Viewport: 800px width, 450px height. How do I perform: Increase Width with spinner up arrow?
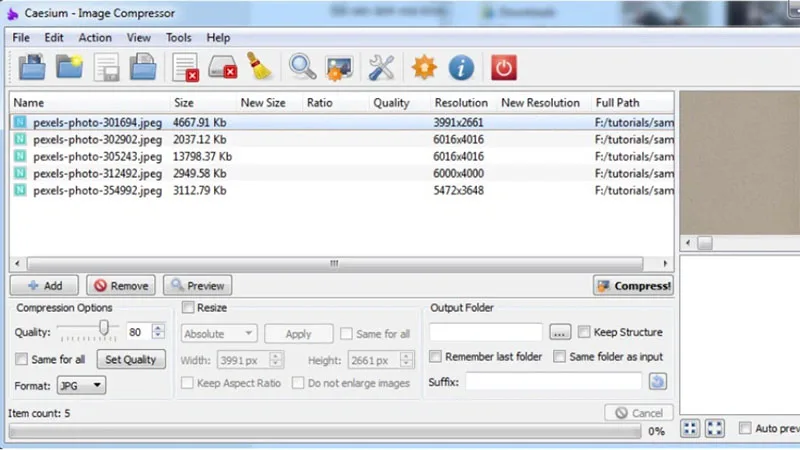[276, 356]
